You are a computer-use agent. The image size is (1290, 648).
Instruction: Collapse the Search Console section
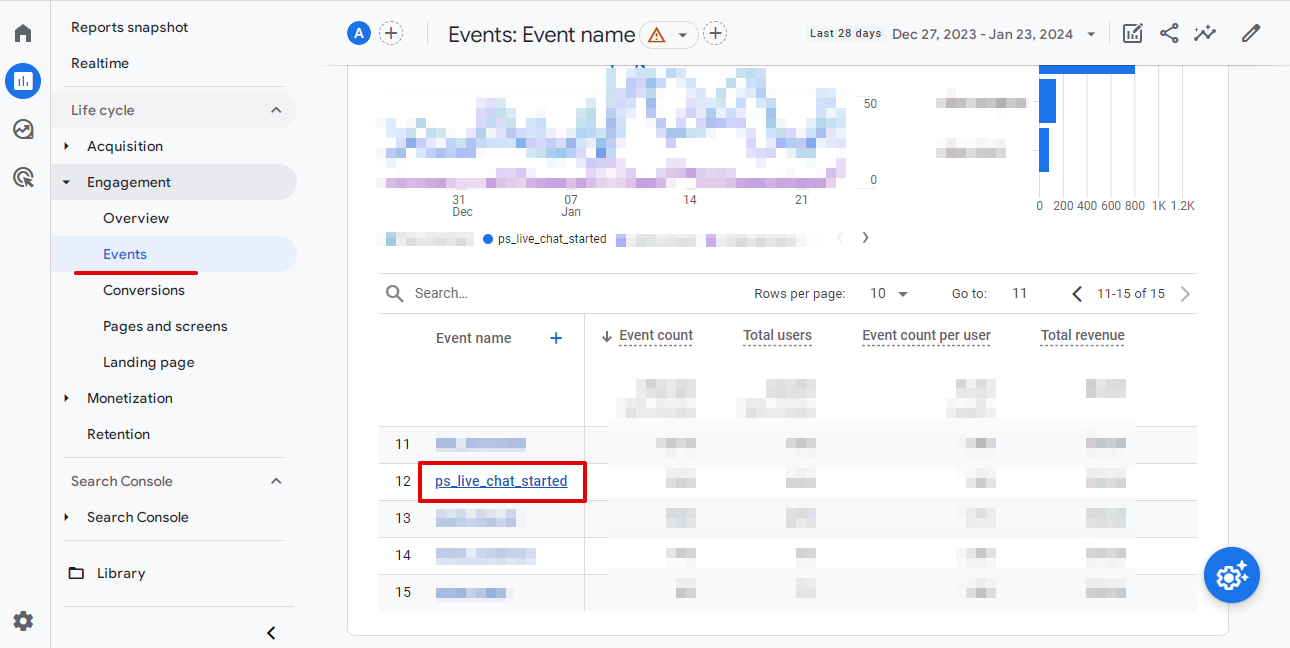pyautogui.click(x=276, y=481)
